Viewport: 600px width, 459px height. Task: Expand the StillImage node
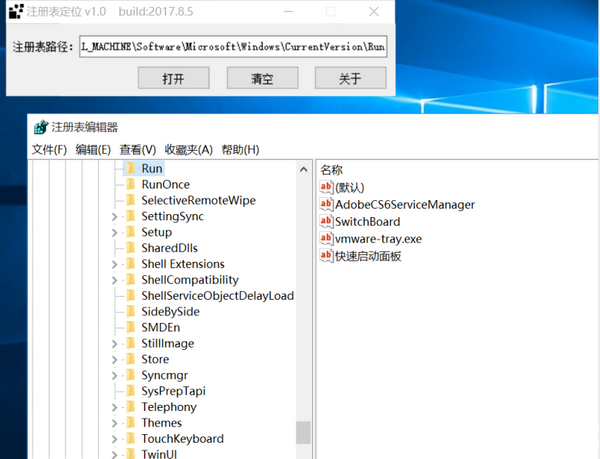click(114, 344)
